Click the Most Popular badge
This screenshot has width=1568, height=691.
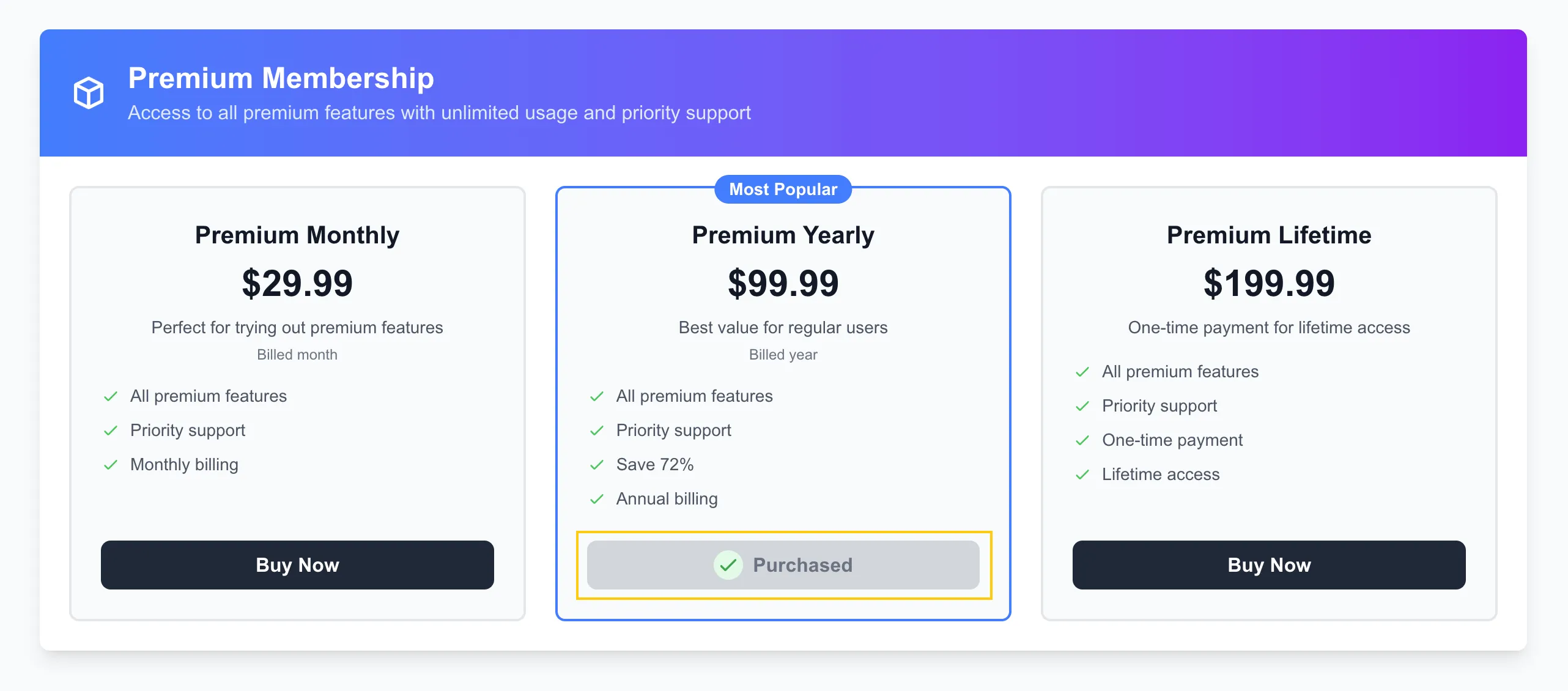(783, 190)
